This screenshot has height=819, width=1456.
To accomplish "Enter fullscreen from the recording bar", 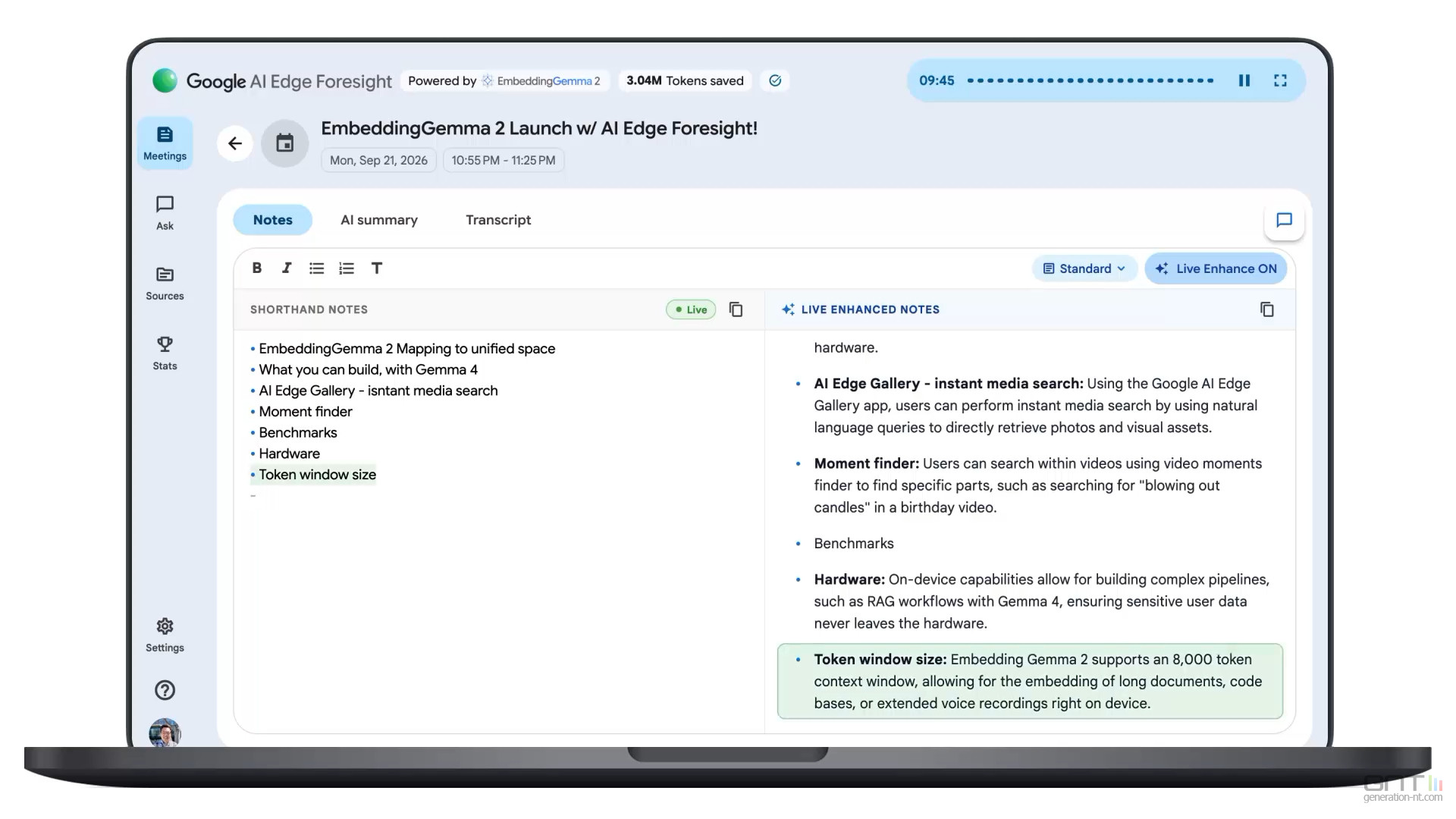I will (1280, 80).
